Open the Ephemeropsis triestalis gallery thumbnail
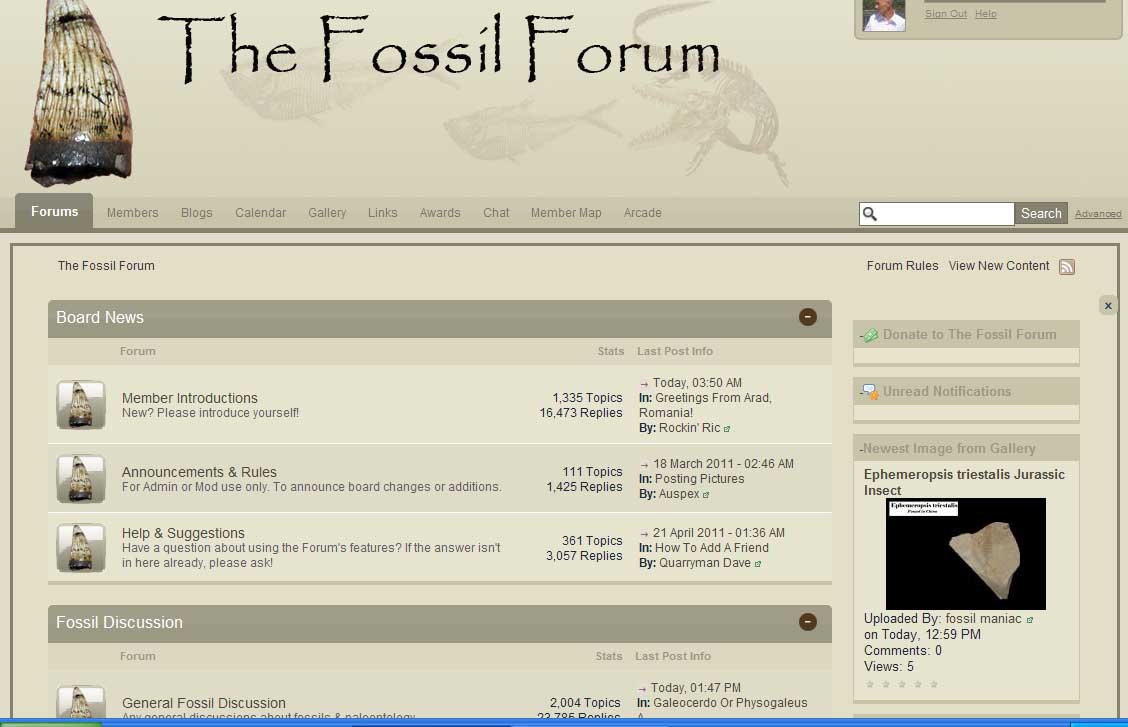 click(965, 554)
